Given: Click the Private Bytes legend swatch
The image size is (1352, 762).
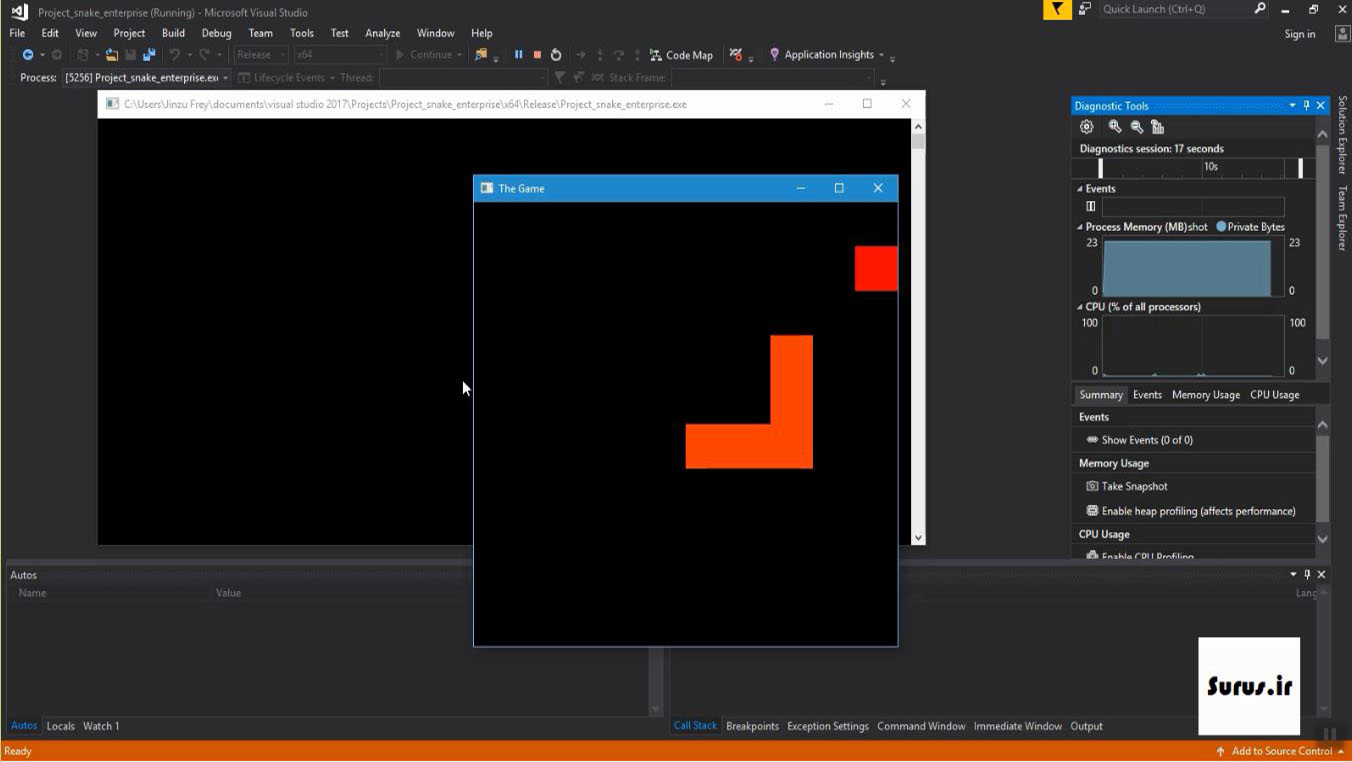Looking at the screenshot, I should click(x=1221, y=227).
